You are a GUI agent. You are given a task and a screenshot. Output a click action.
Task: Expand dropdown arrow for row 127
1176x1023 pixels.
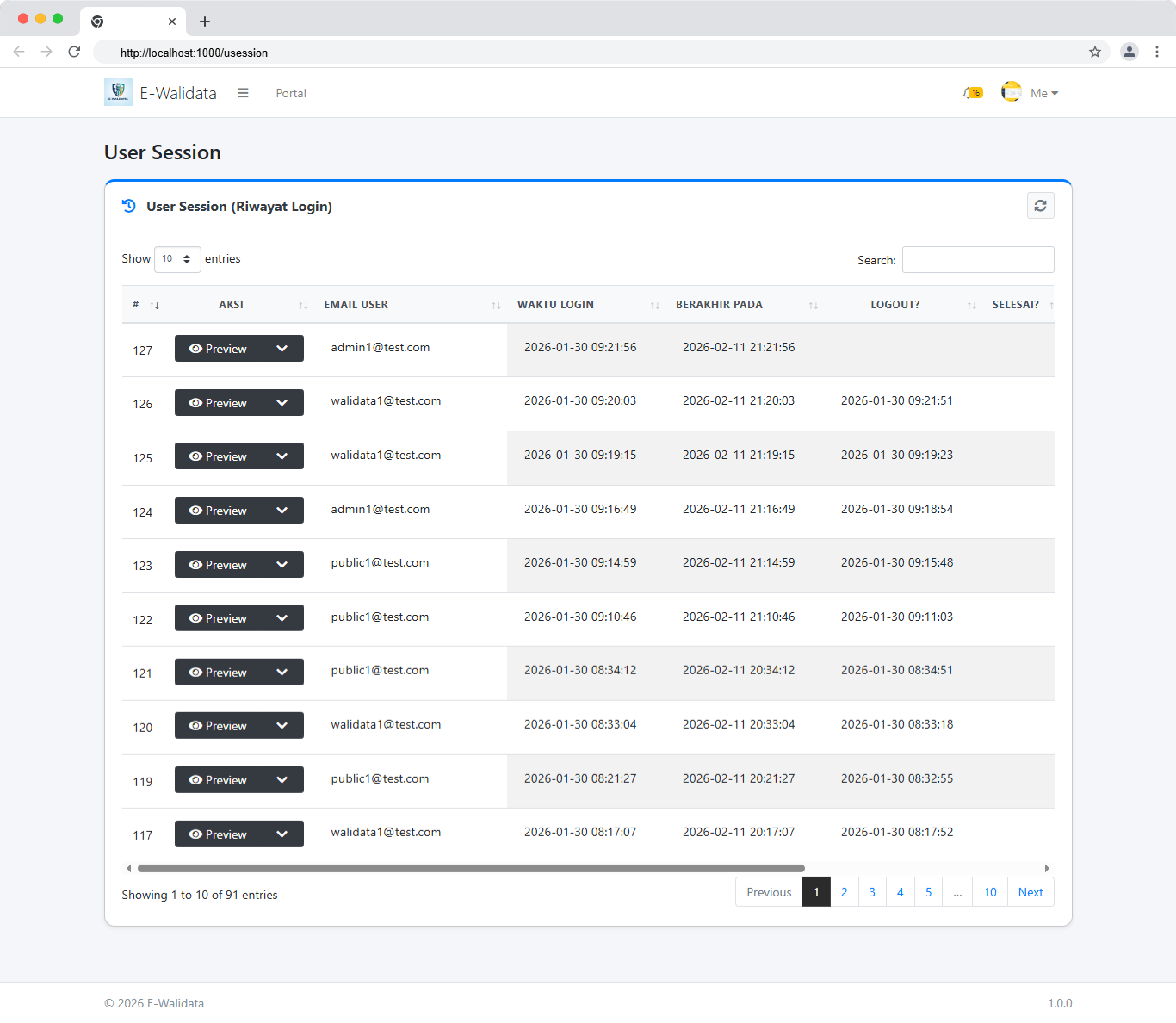tap(282, 349)
